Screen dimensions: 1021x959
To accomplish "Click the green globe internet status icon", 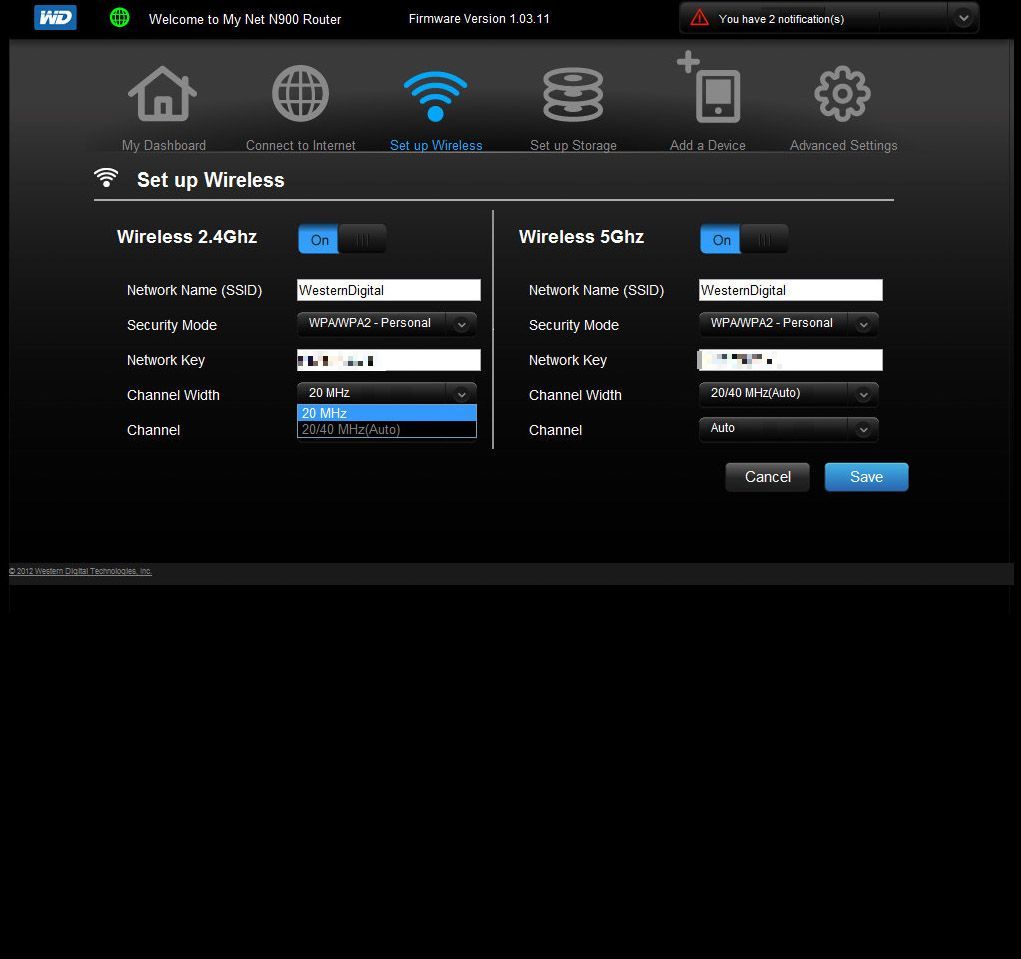I will (119, 18).
